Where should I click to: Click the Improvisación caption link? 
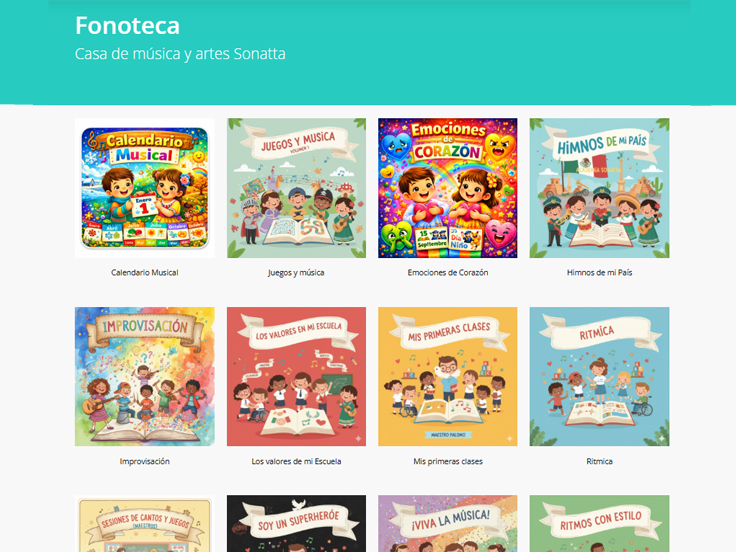pos(145,461)
